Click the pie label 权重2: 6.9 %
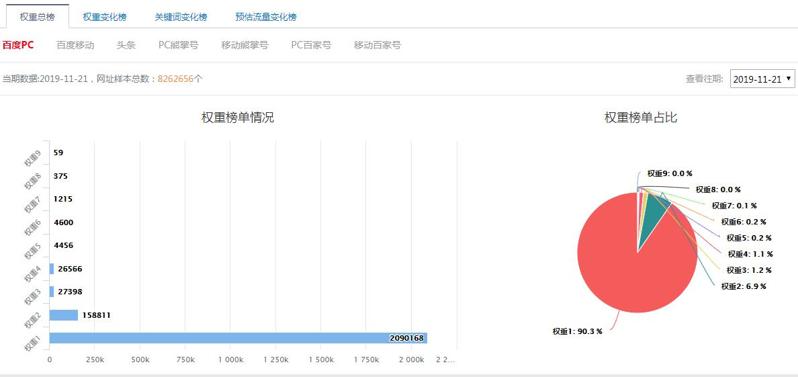Screen dimensions: 798x377 coord(744,286)
